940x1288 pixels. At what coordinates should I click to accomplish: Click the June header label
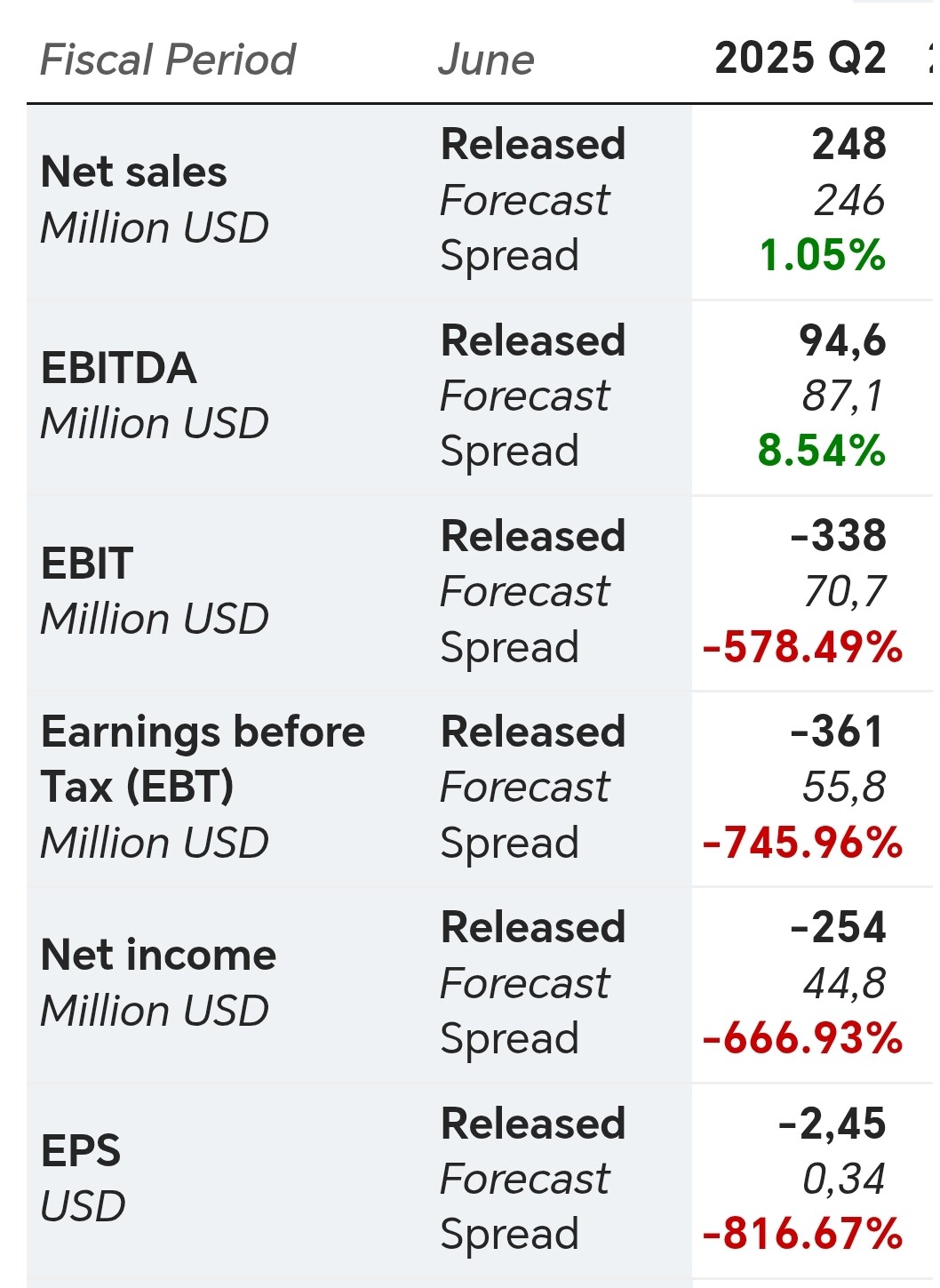point(486,60)
